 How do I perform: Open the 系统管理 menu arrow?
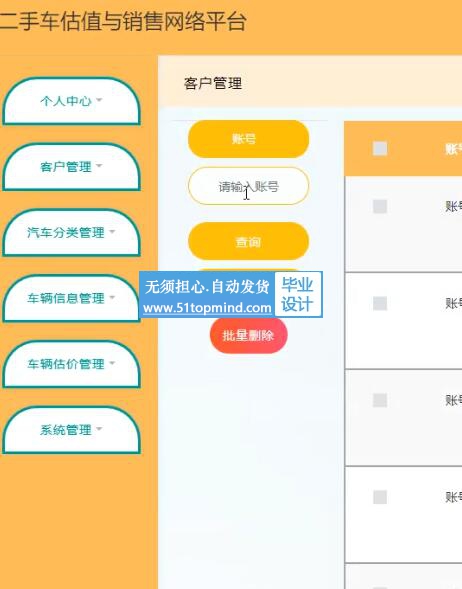(x=99, y=429)
